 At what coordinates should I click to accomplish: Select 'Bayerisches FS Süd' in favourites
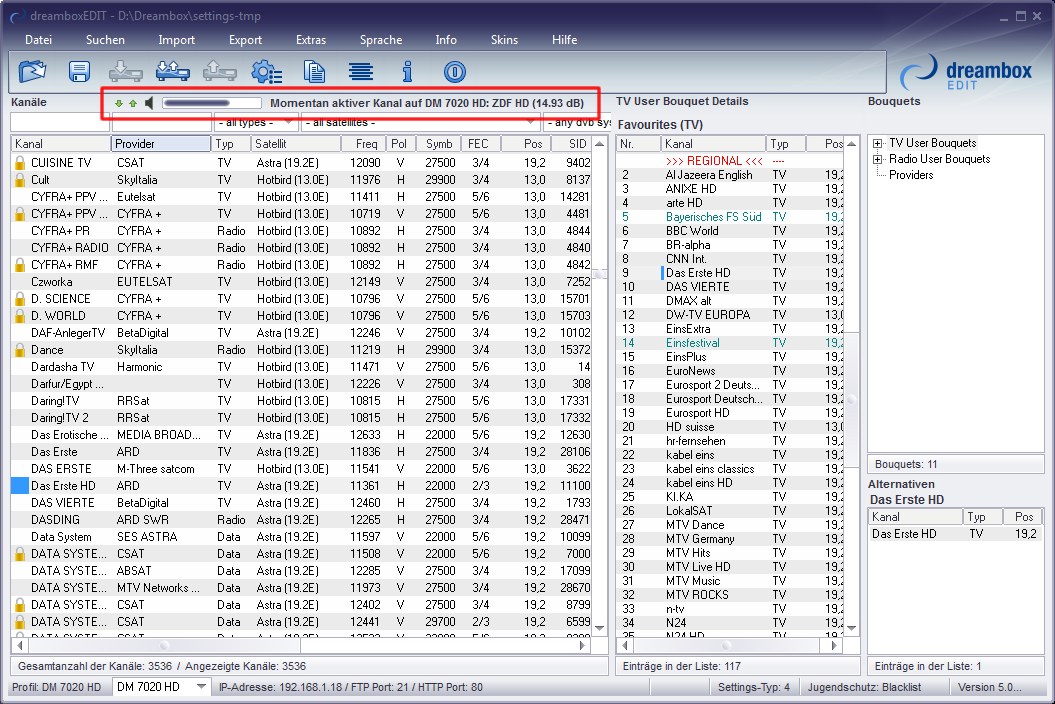(x=713, y=217)
